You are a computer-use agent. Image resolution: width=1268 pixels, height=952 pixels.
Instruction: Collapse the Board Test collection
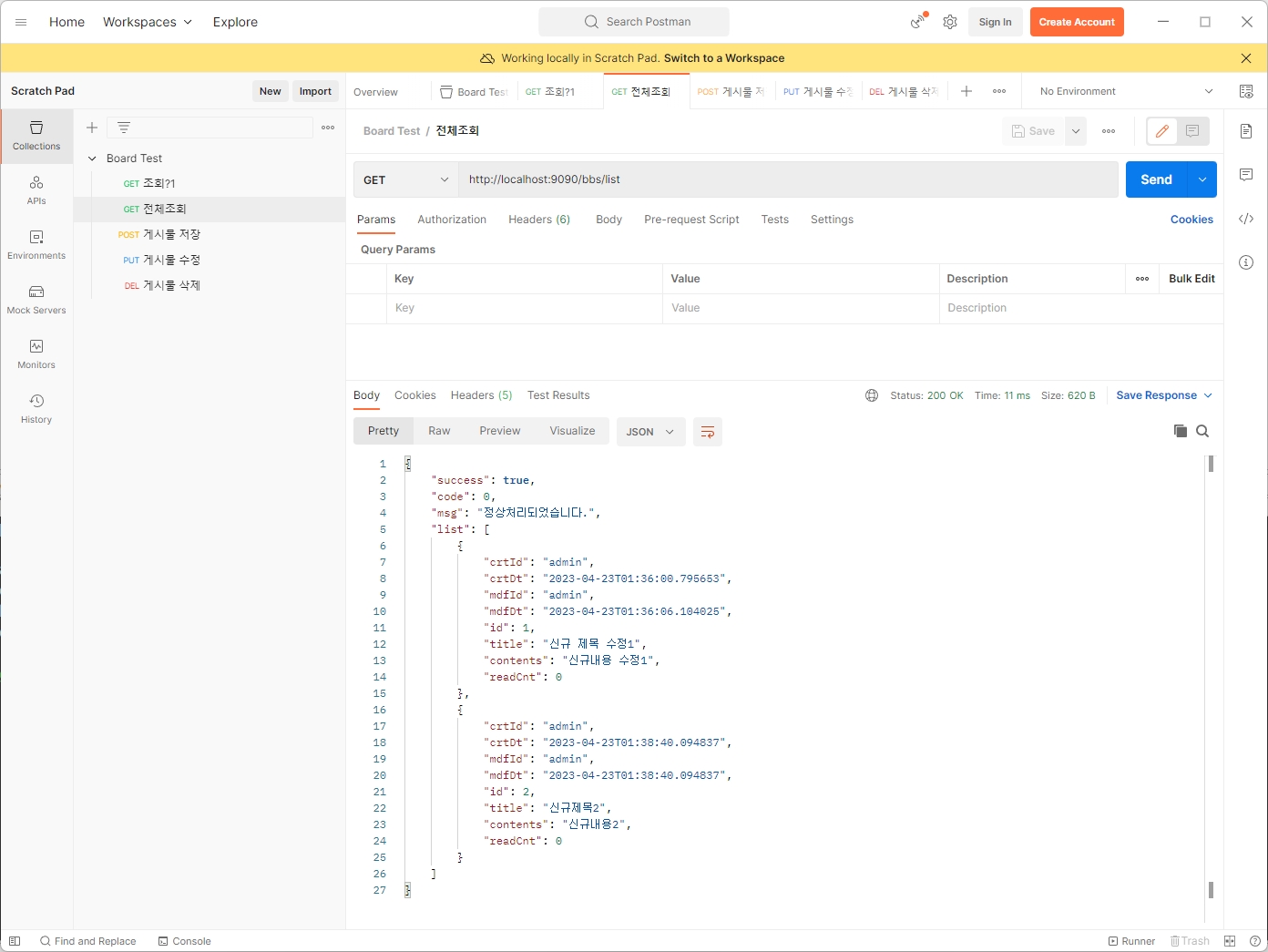[x=92, y=159]
